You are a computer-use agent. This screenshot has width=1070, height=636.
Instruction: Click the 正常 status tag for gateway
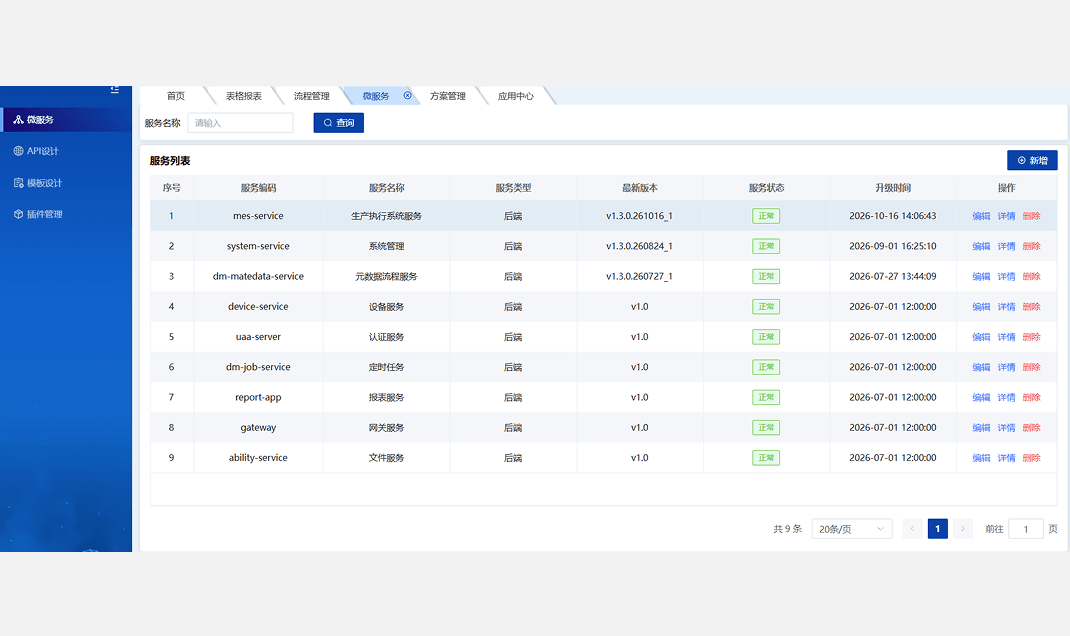coord(766,428)
